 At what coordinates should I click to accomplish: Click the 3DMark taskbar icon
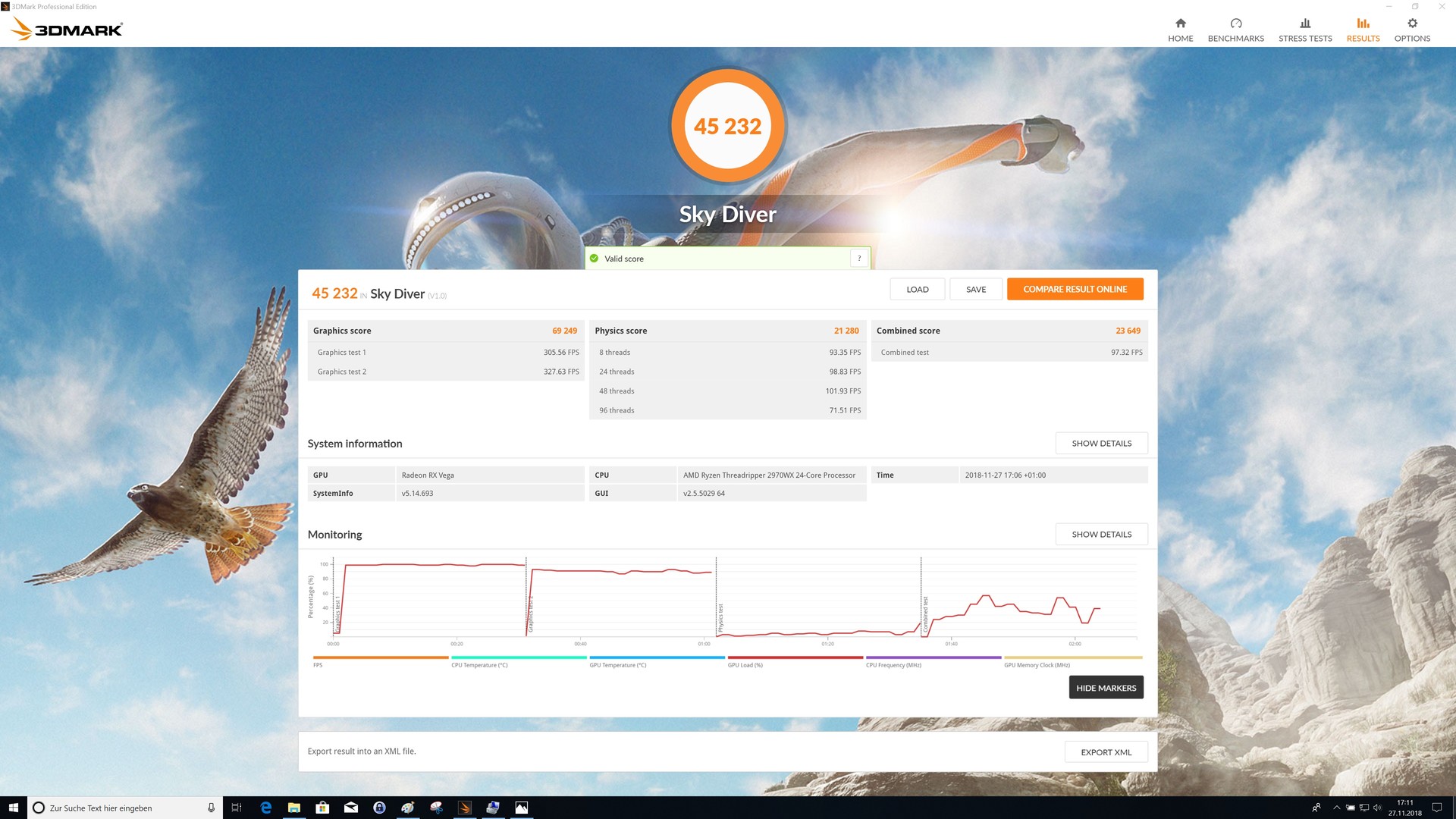click(465, 808)
